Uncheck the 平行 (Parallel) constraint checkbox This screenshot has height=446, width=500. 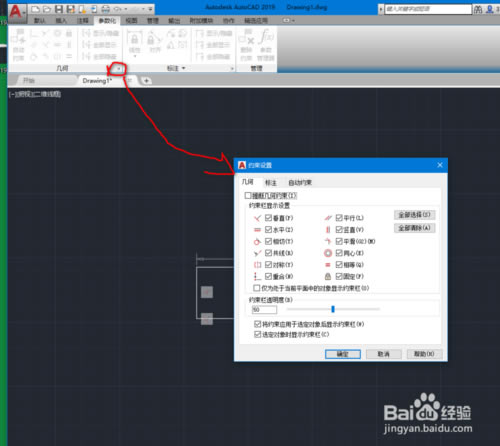point(339,218)
